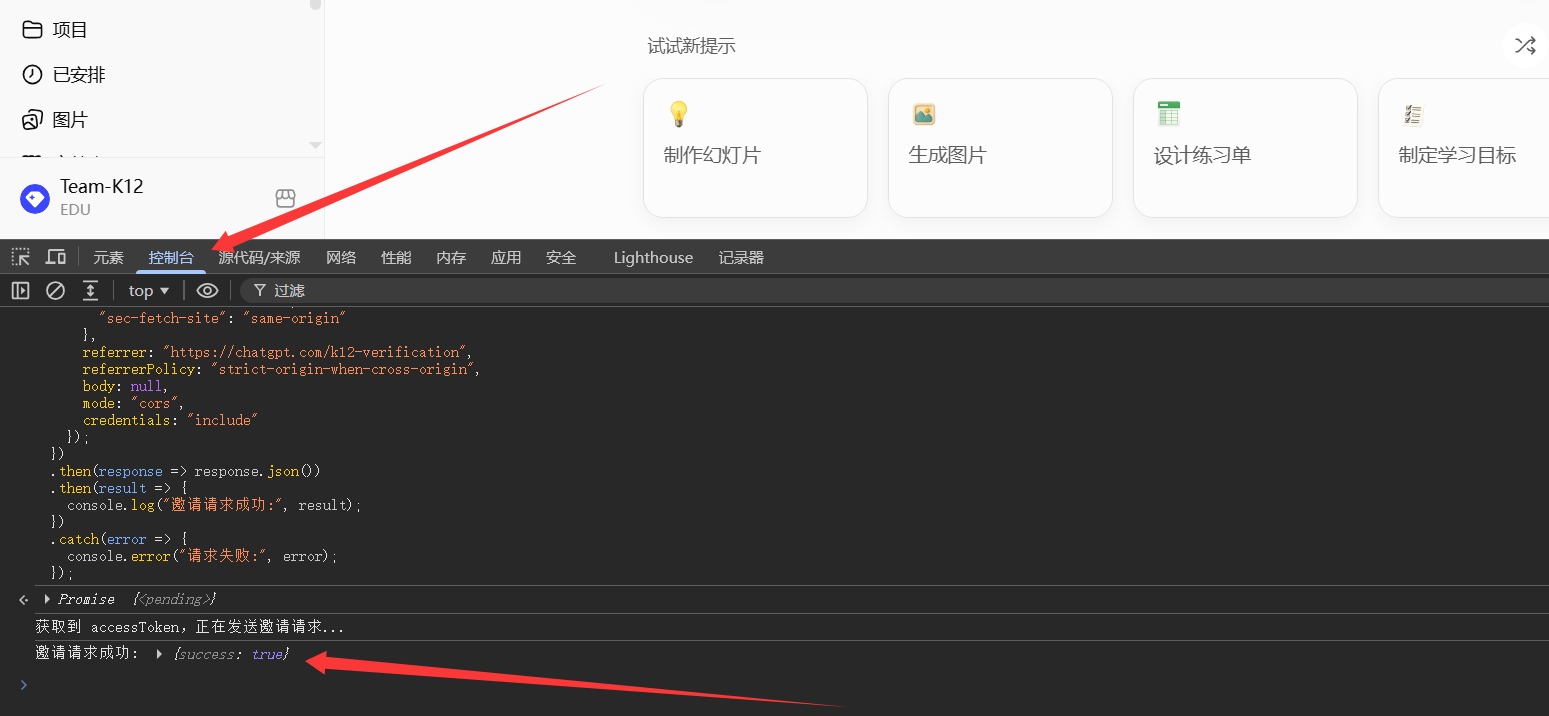
Task: Click the console.error 请求失败 code line
Action: point(202,556)
